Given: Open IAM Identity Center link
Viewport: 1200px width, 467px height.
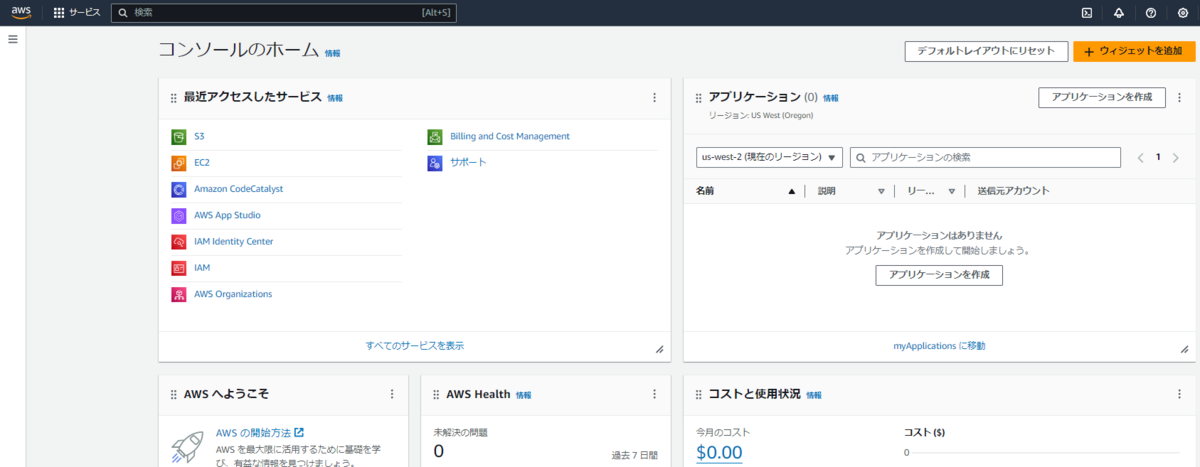Looking at the screenshot, I should [234, 241].
